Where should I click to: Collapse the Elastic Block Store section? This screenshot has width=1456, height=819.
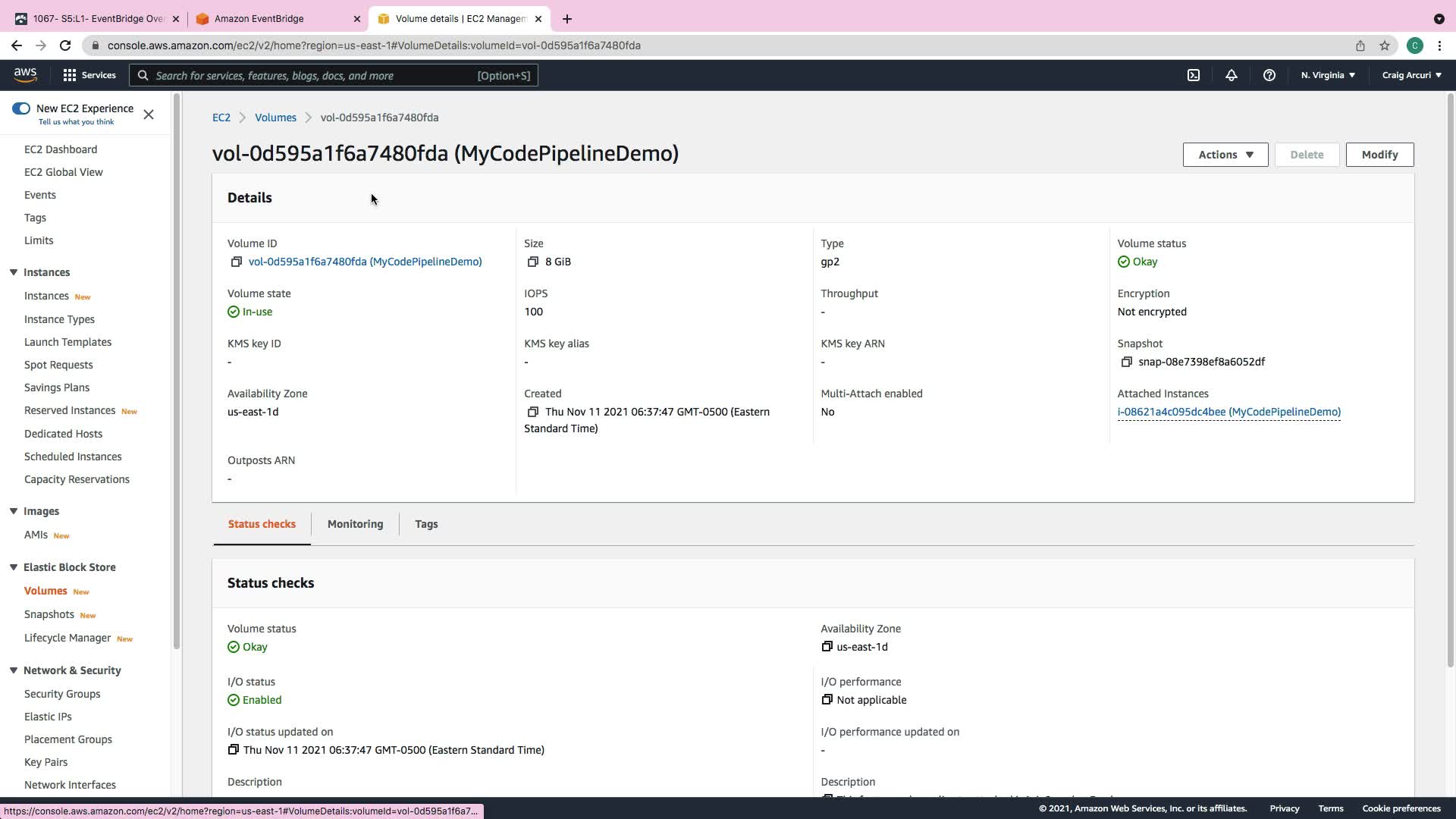click(x=14, y=567)
